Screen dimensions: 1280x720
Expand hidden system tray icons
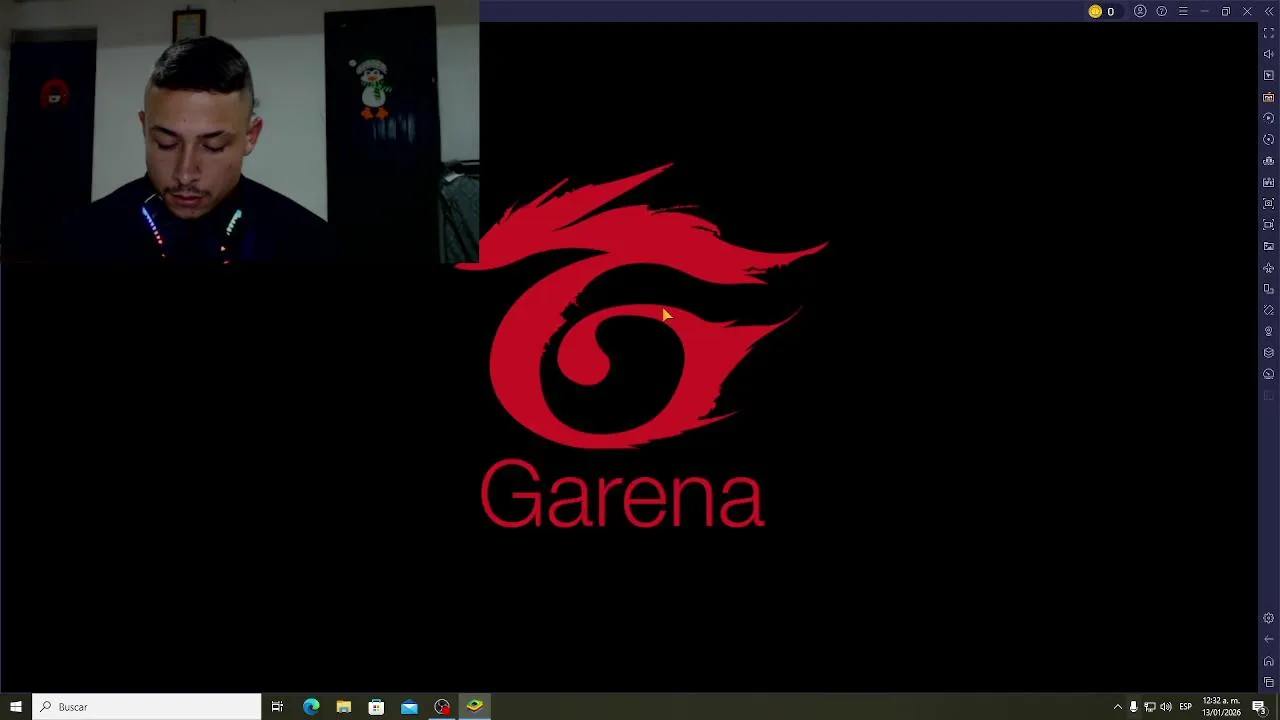(x=1117, y=707)
